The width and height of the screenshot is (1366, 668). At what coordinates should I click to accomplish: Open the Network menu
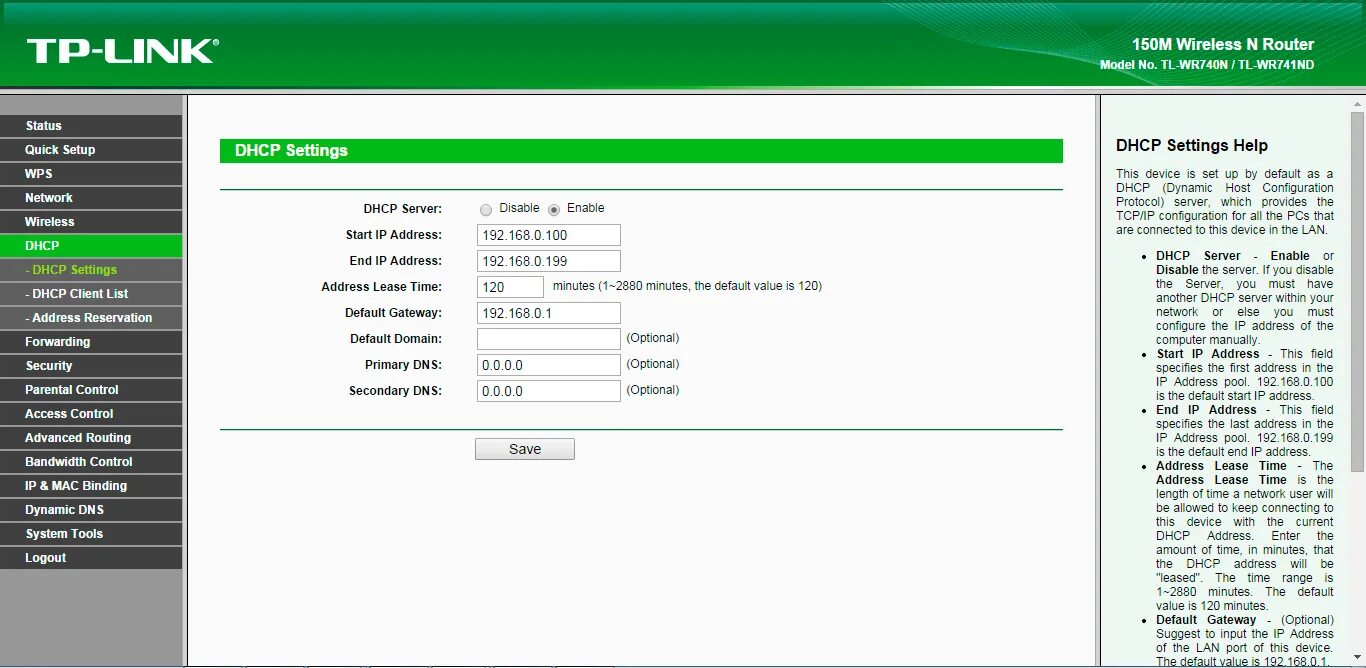click(91, 198)
